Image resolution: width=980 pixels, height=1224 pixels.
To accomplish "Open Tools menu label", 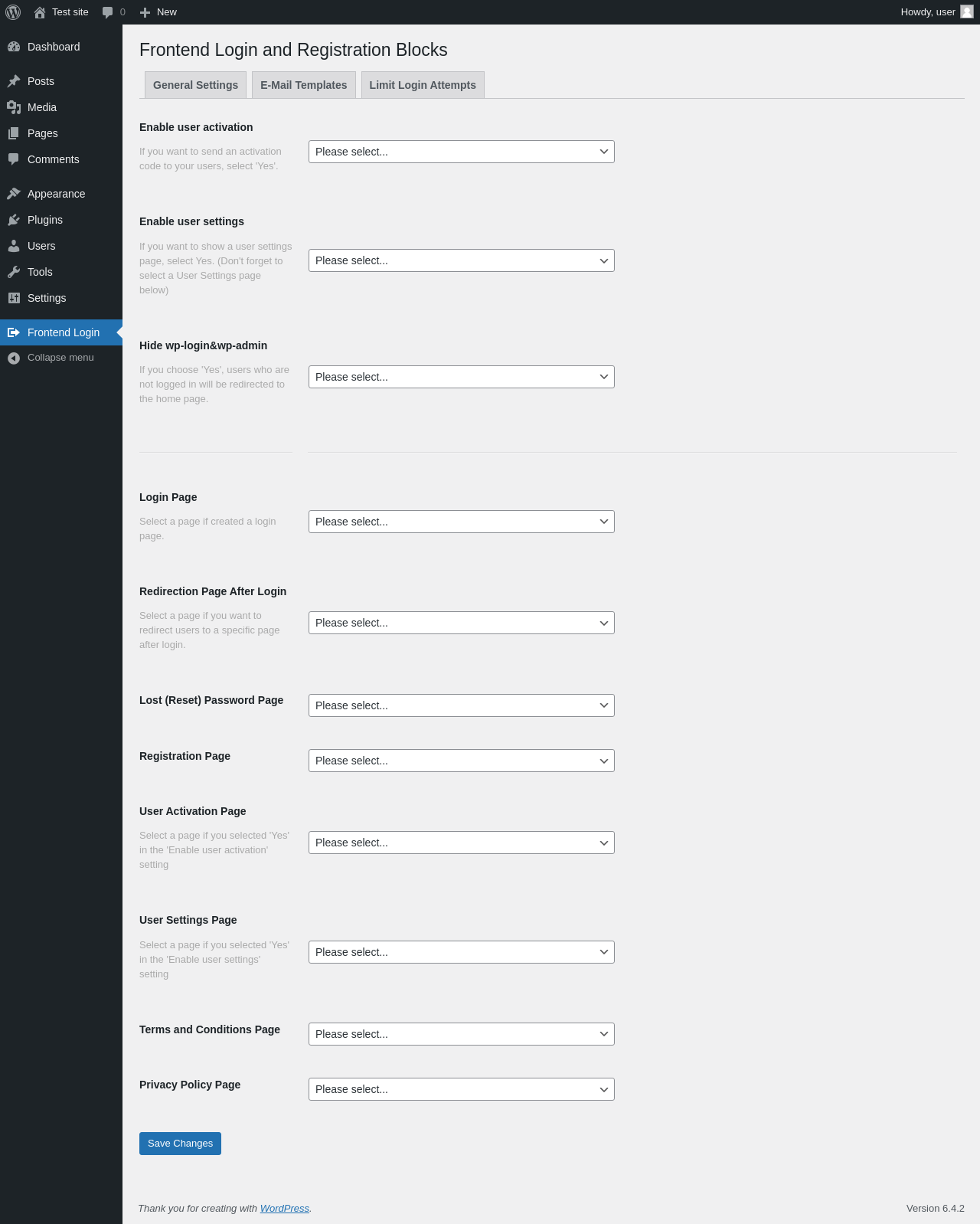I will click(40, 272).
